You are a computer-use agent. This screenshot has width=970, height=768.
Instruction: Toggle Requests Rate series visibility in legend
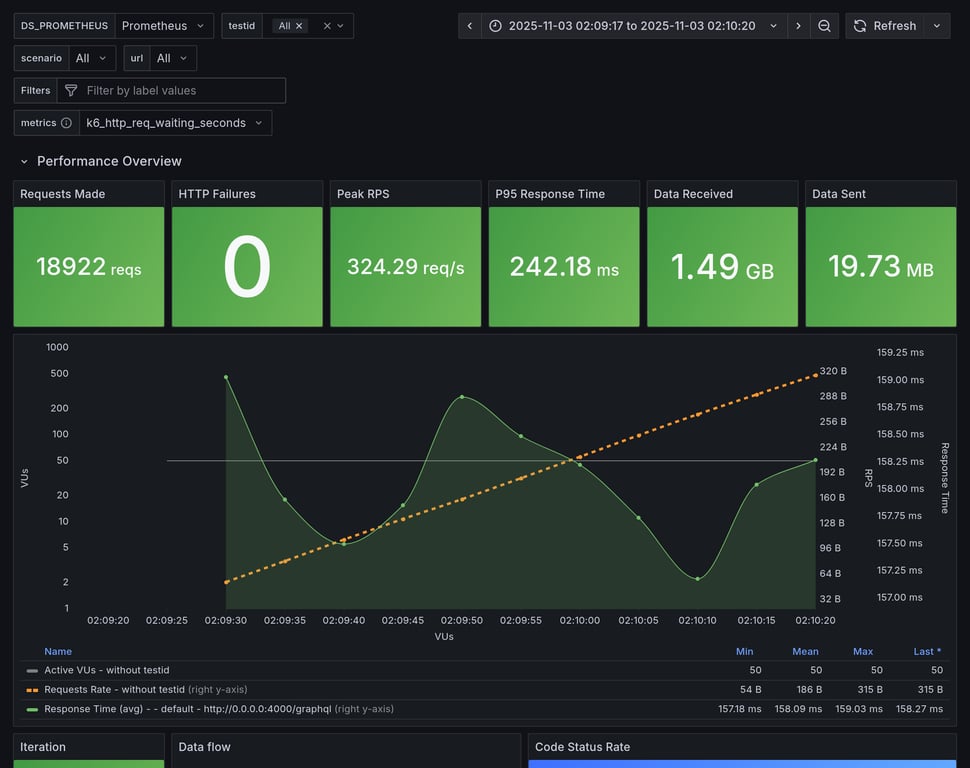point(114,689)
